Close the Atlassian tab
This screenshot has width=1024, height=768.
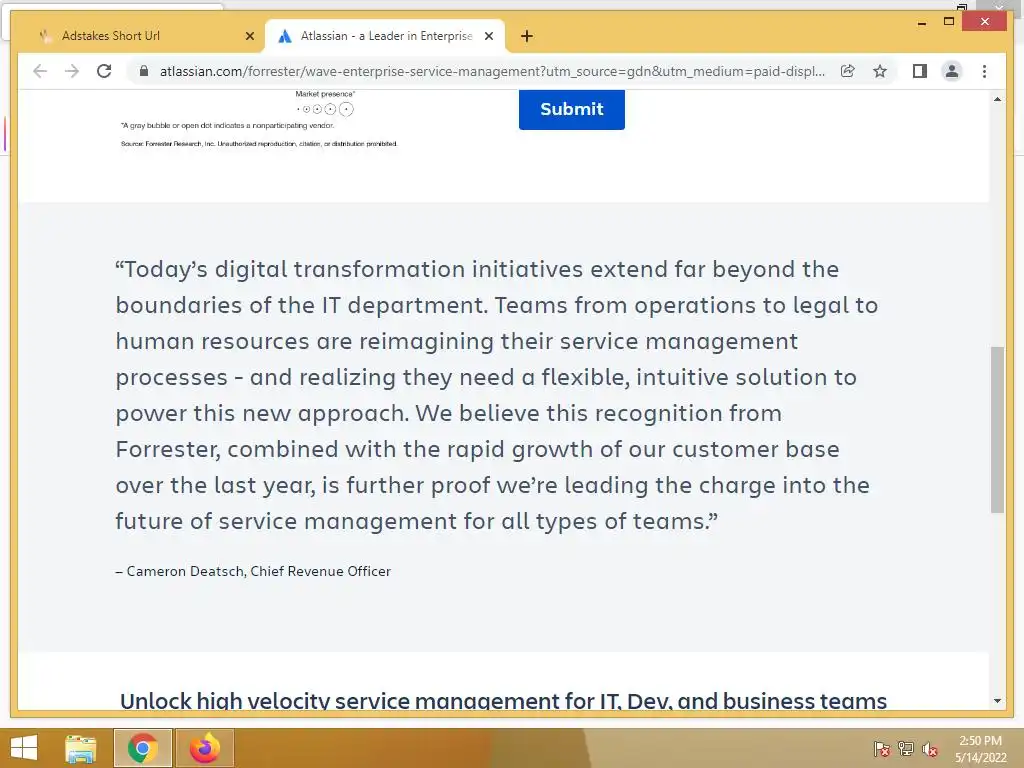488,36
